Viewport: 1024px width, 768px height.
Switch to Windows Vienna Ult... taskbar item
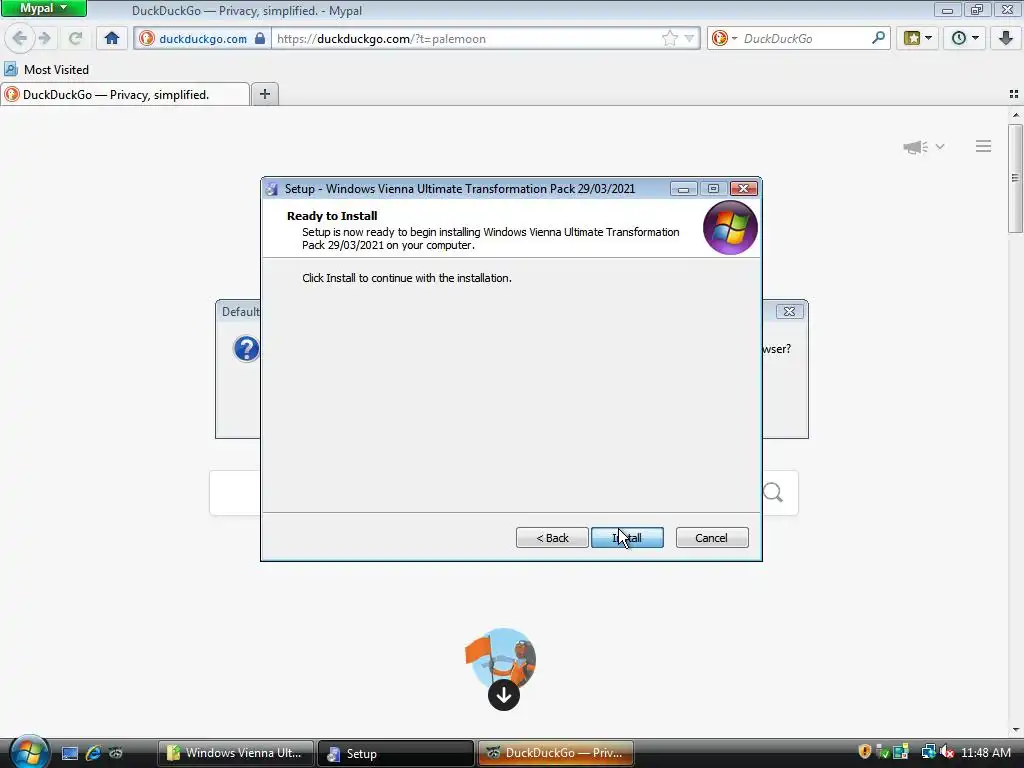click(235, 753)
